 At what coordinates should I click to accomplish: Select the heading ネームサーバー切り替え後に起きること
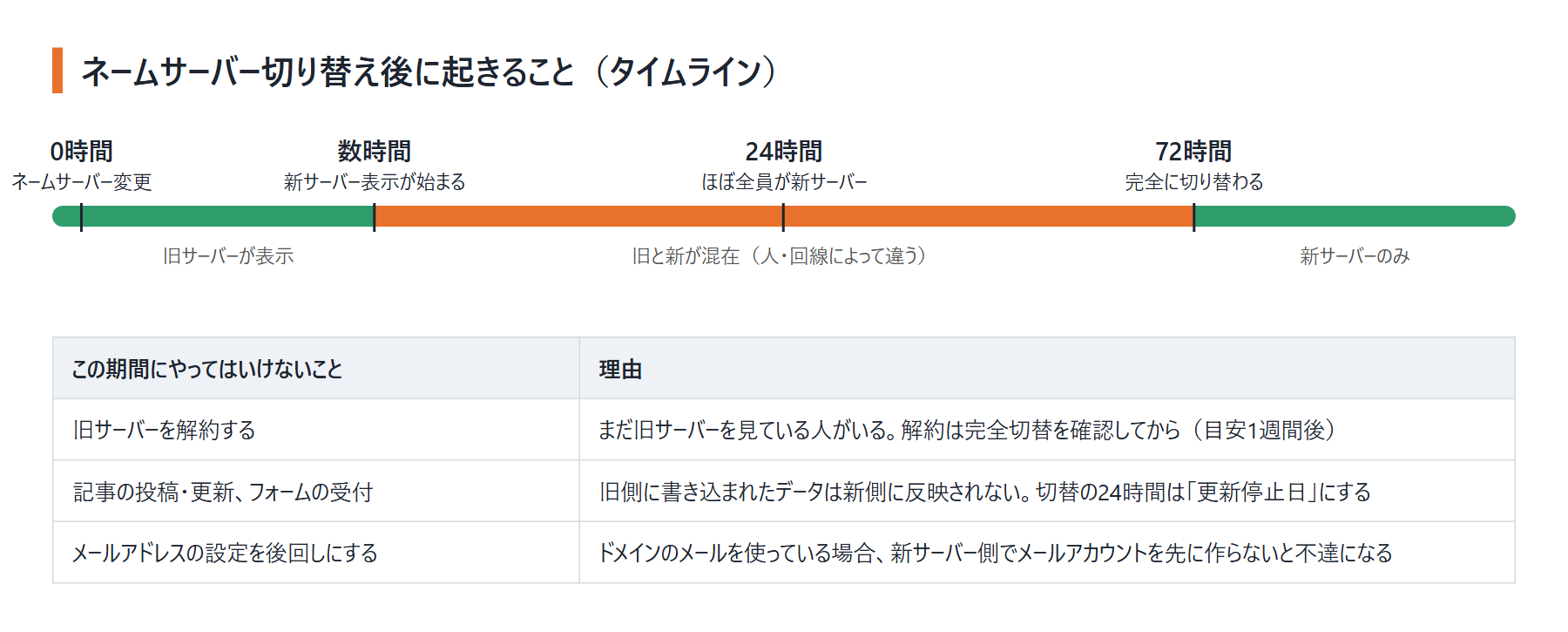[x=328, y=71]
